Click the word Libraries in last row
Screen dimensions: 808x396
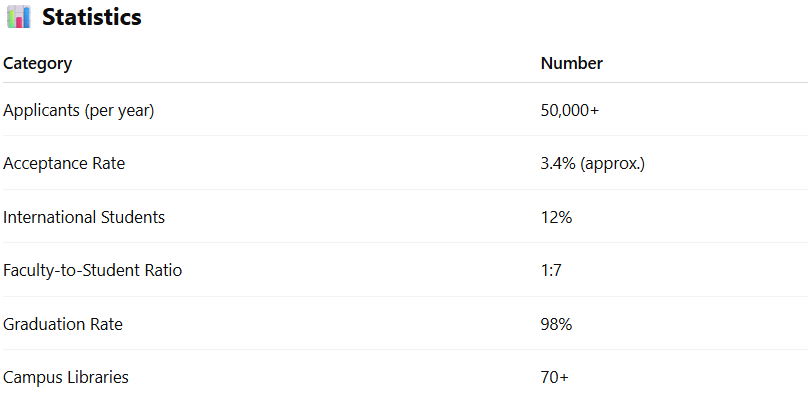98,377
